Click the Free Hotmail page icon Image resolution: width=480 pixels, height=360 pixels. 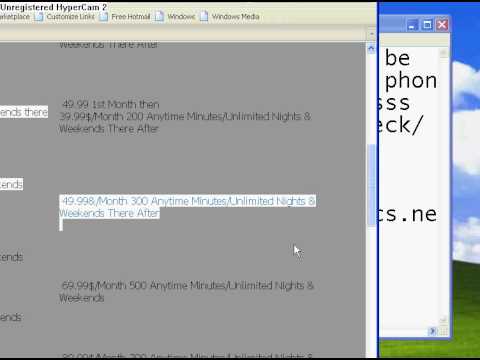pos(104,17)
